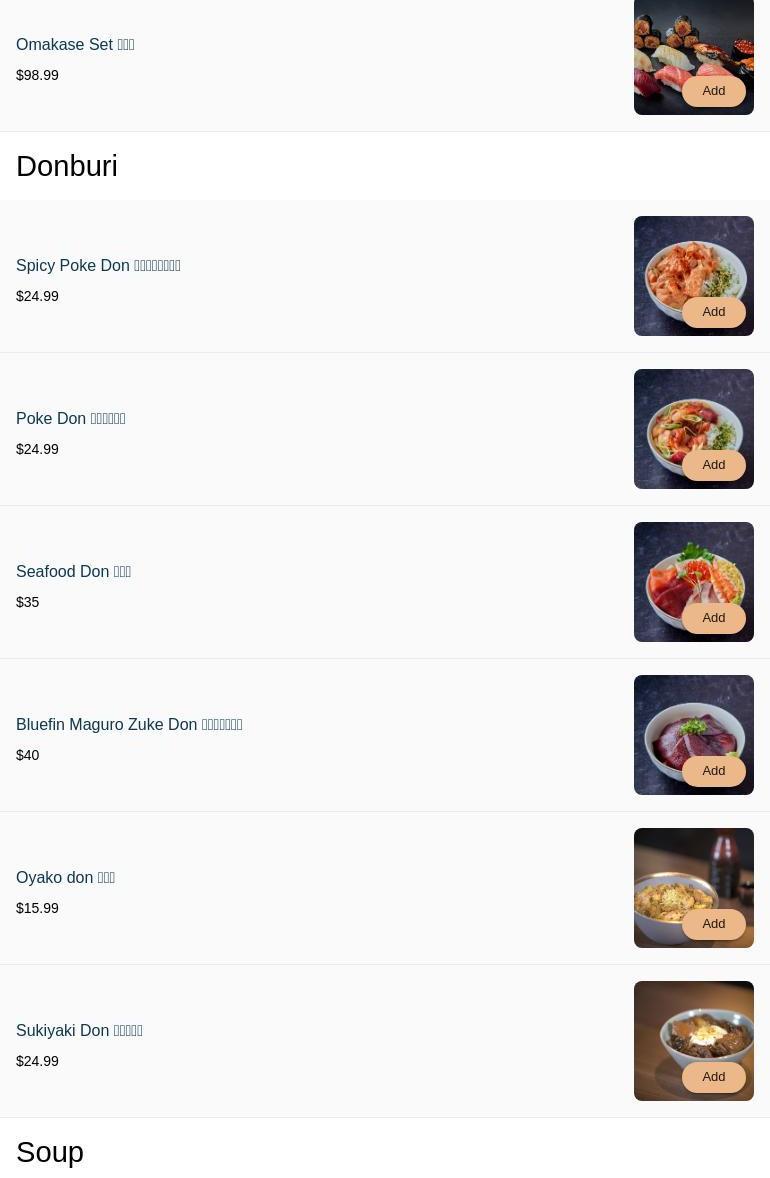
Task: Open Spicy Poke Don item details
Action: [x=98, y=266]
